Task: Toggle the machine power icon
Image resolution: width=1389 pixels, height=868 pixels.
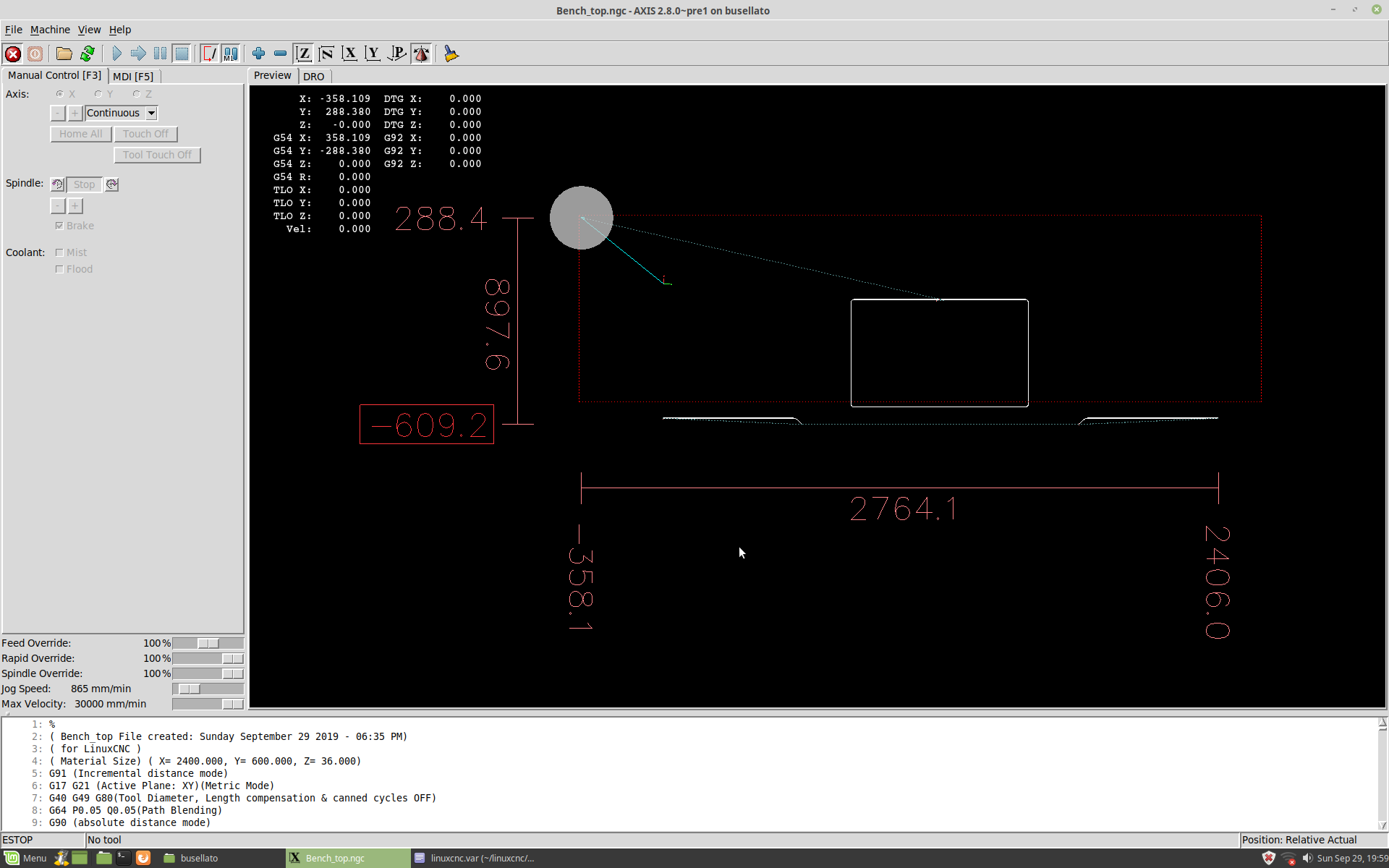Action: (x=35, y=54)
